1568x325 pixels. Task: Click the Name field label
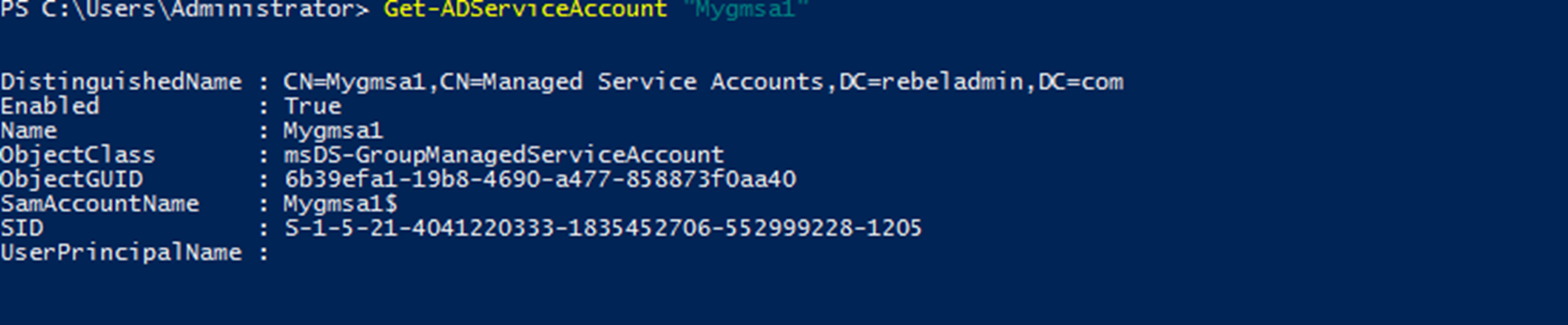coord(29,131)
